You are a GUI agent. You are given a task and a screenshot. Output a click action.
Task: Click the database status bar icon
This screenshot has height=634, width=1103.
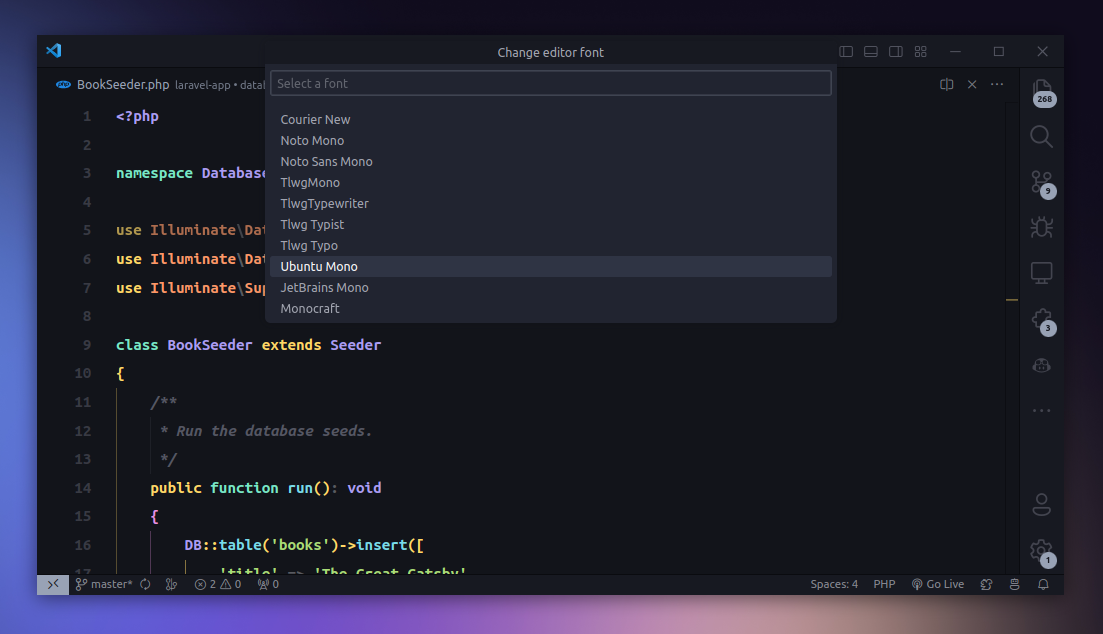click(x=1014, y=584)
